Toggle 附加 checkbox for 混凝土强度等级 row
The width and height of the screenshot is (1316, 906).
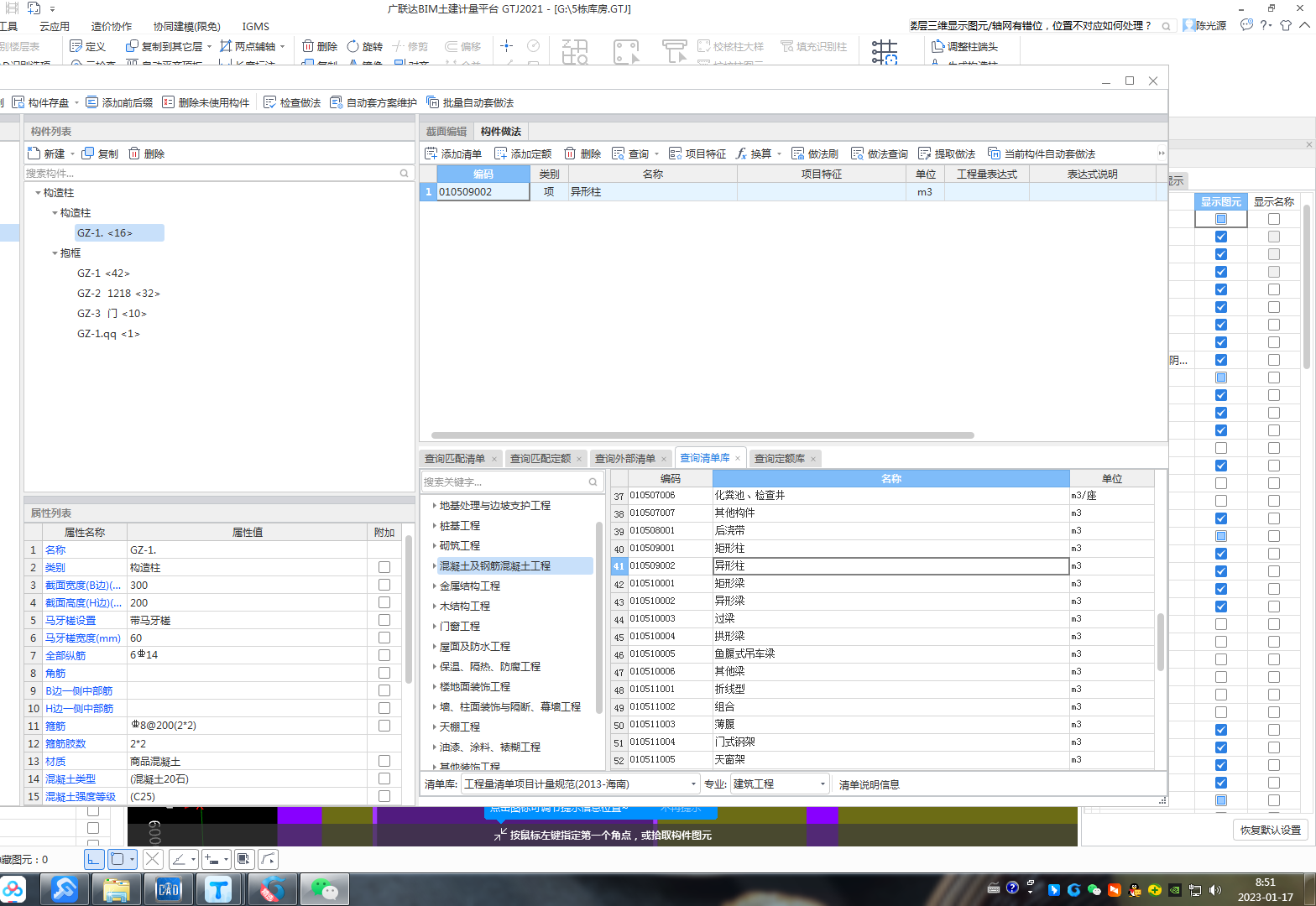[384, 796]
